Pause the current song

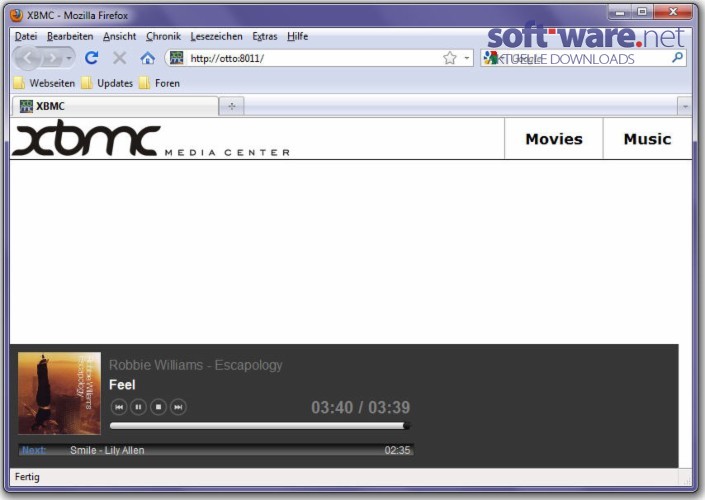click(138, 407)
